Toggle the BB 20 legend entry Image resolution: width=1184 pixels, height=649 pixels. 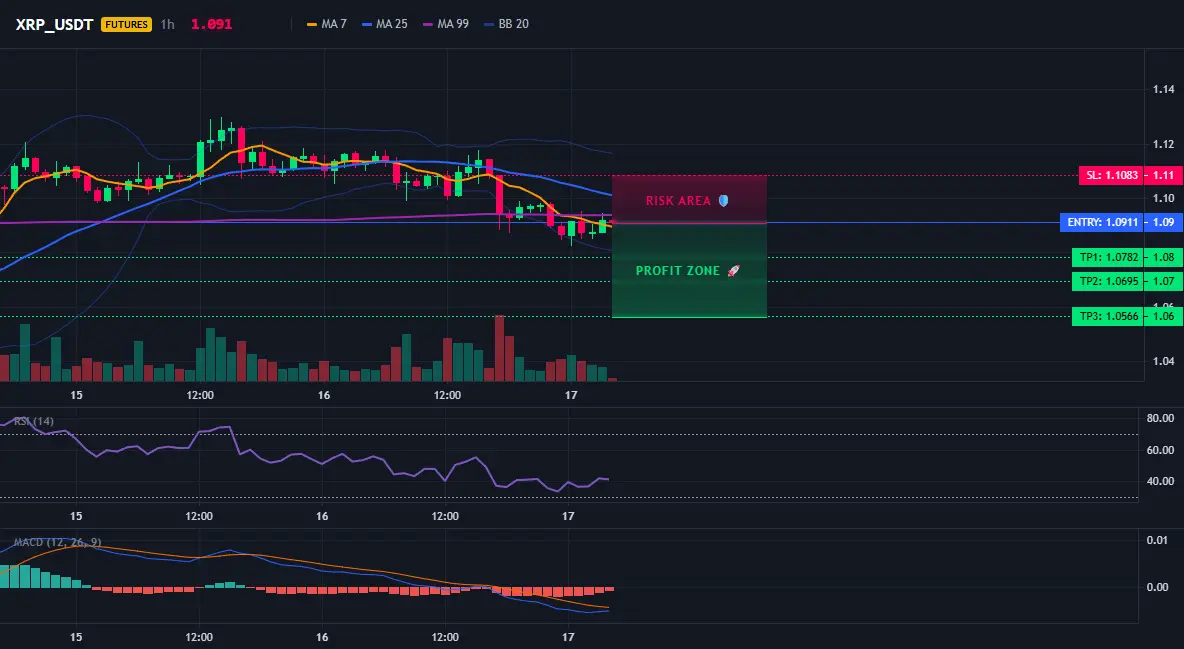click(x=507, y=24)
